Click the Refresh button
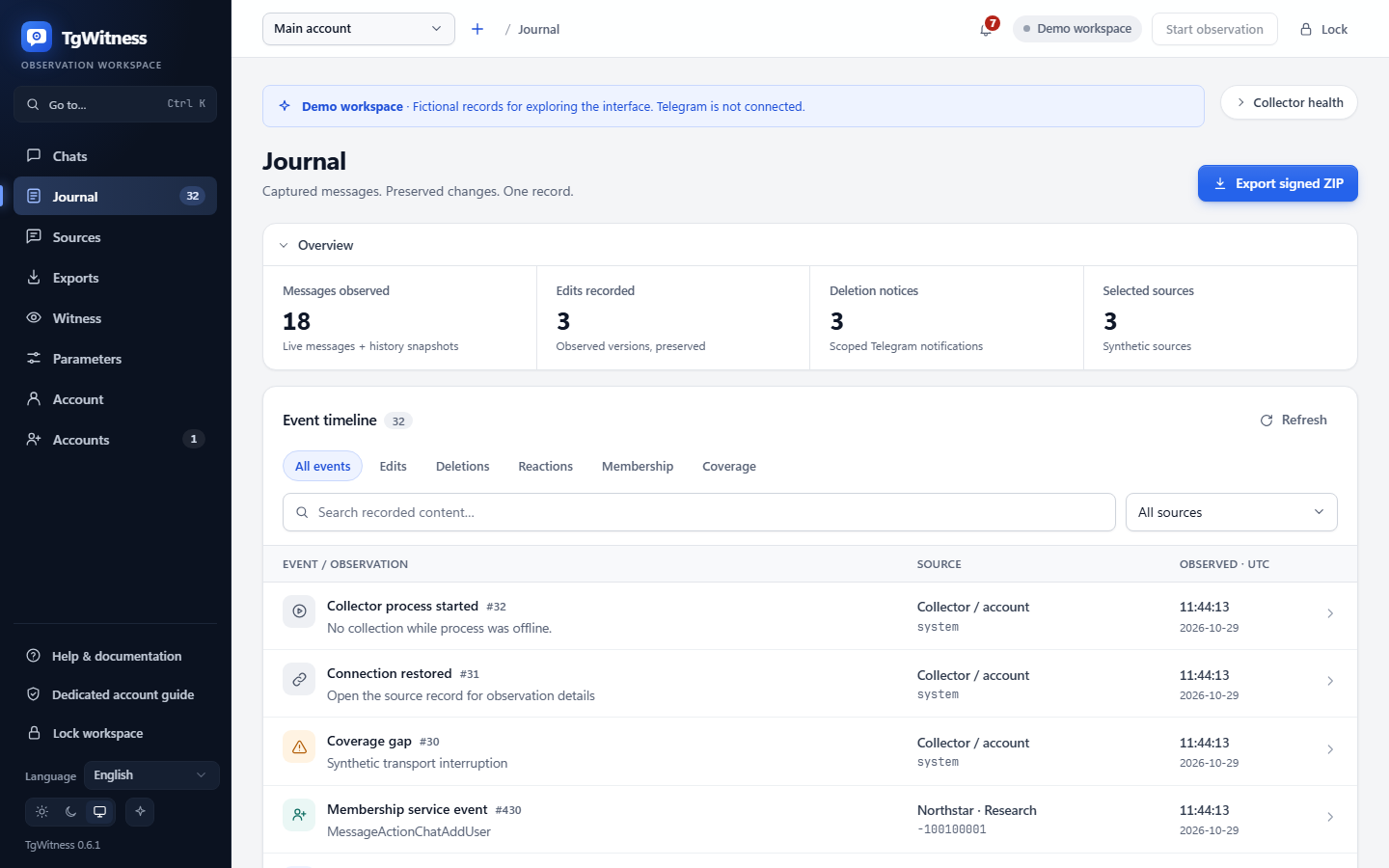The height and width of the screenshot is (868, 1389). point(1294,420)
